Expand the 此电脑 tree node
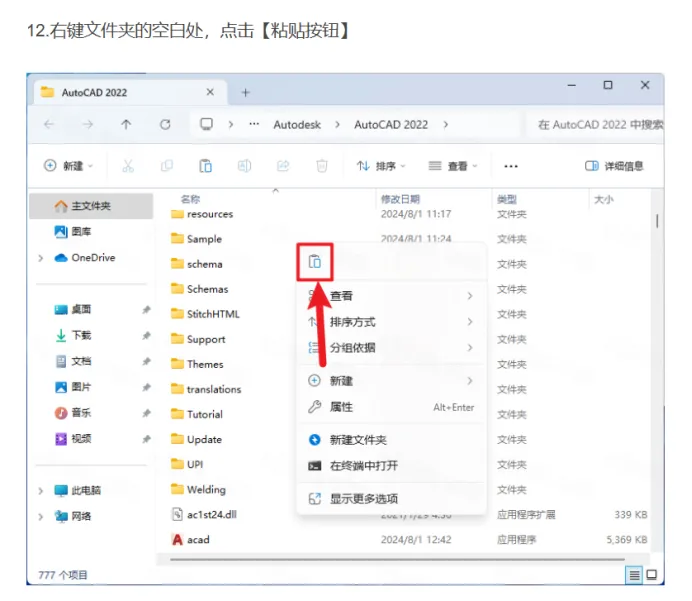 tap(41, 491)
